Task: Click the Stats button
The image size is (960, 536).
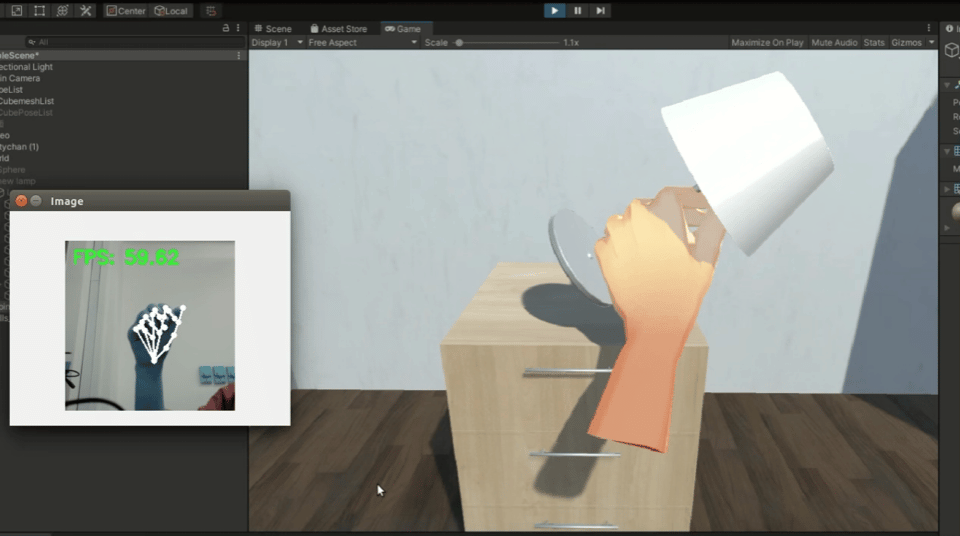Action: 873,43
